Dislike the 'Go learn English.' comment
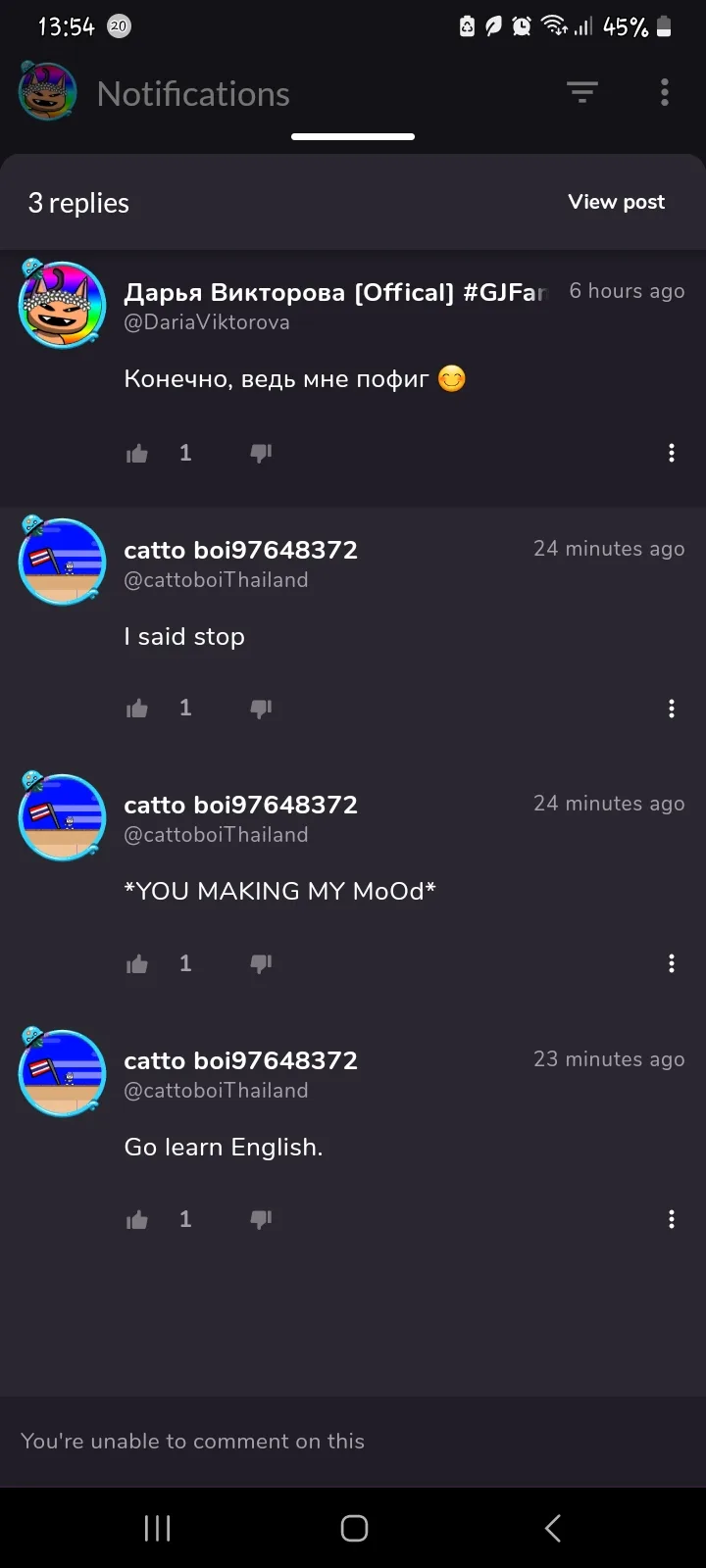The image size is (706, 1568). coord(261,1220)
